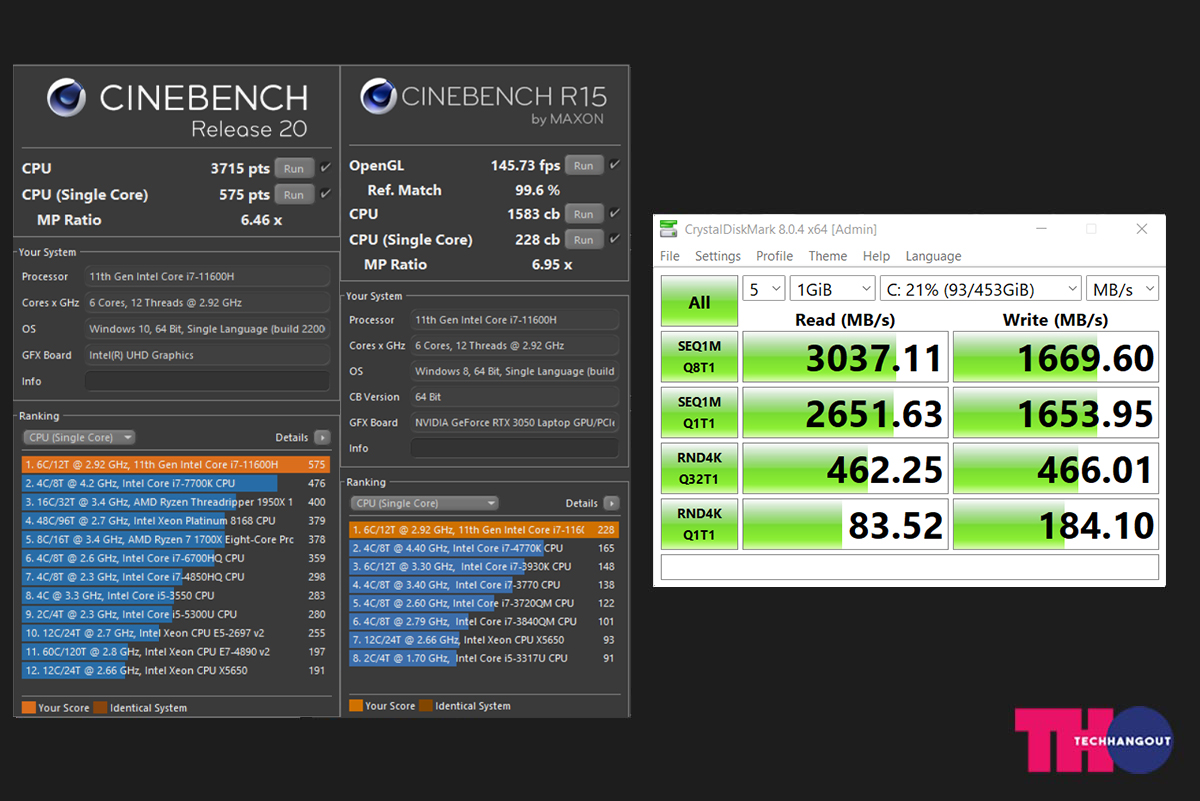Select the i5-3317U row in R15 ranking
Image resolution: width=1200 pixels, height=801 pixels.
point(484,658)
